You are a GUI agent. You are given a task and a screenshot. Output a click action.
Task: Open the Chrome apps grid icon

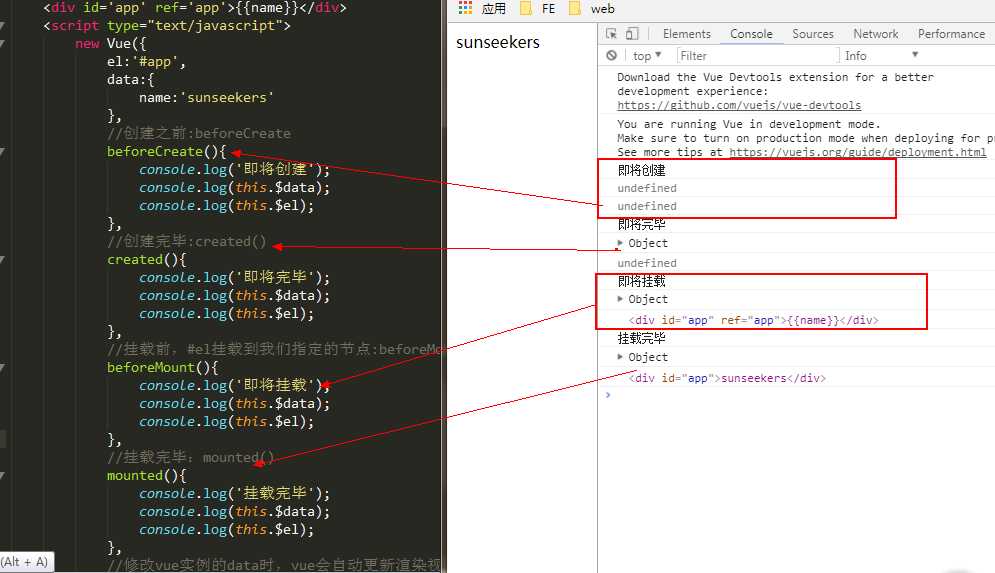click(x=465, y=8)
